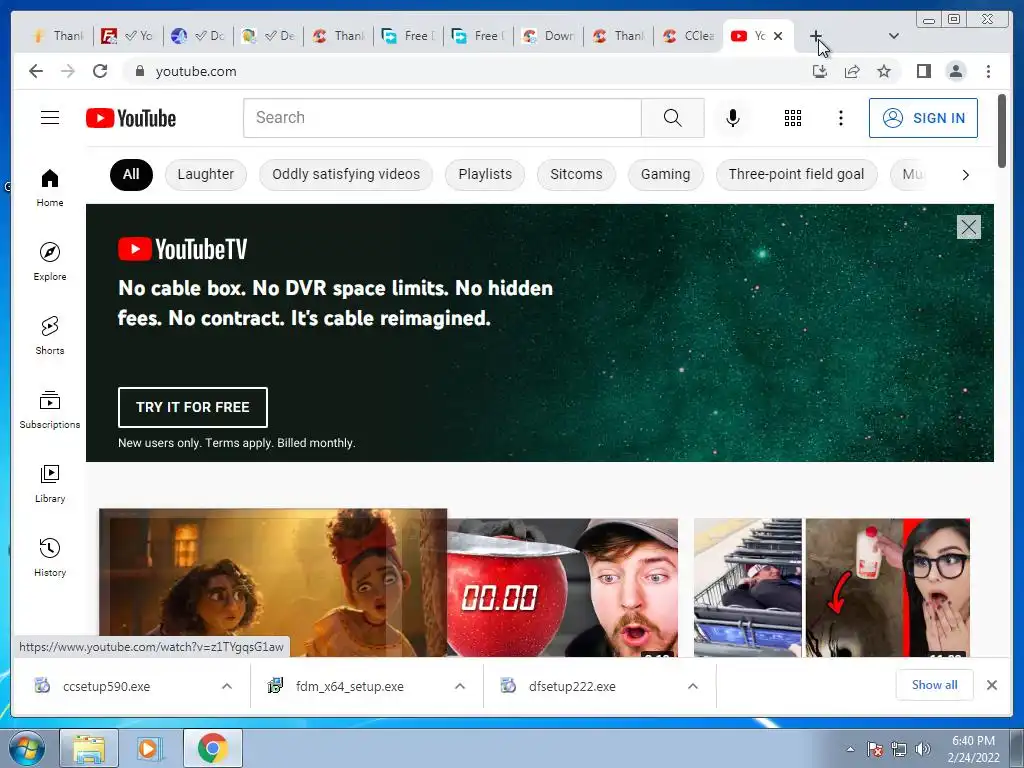Close the YouTube TV ad banner
This screenshot has height=768, width=1024.
click(968, 227)
